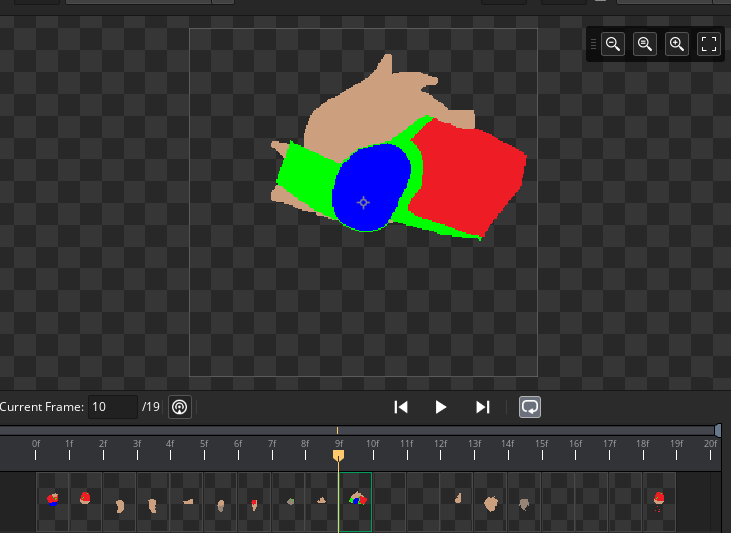Viewport: 731px width, 533px height.
Task: Click the Current Frame number field
Action: 112,407
